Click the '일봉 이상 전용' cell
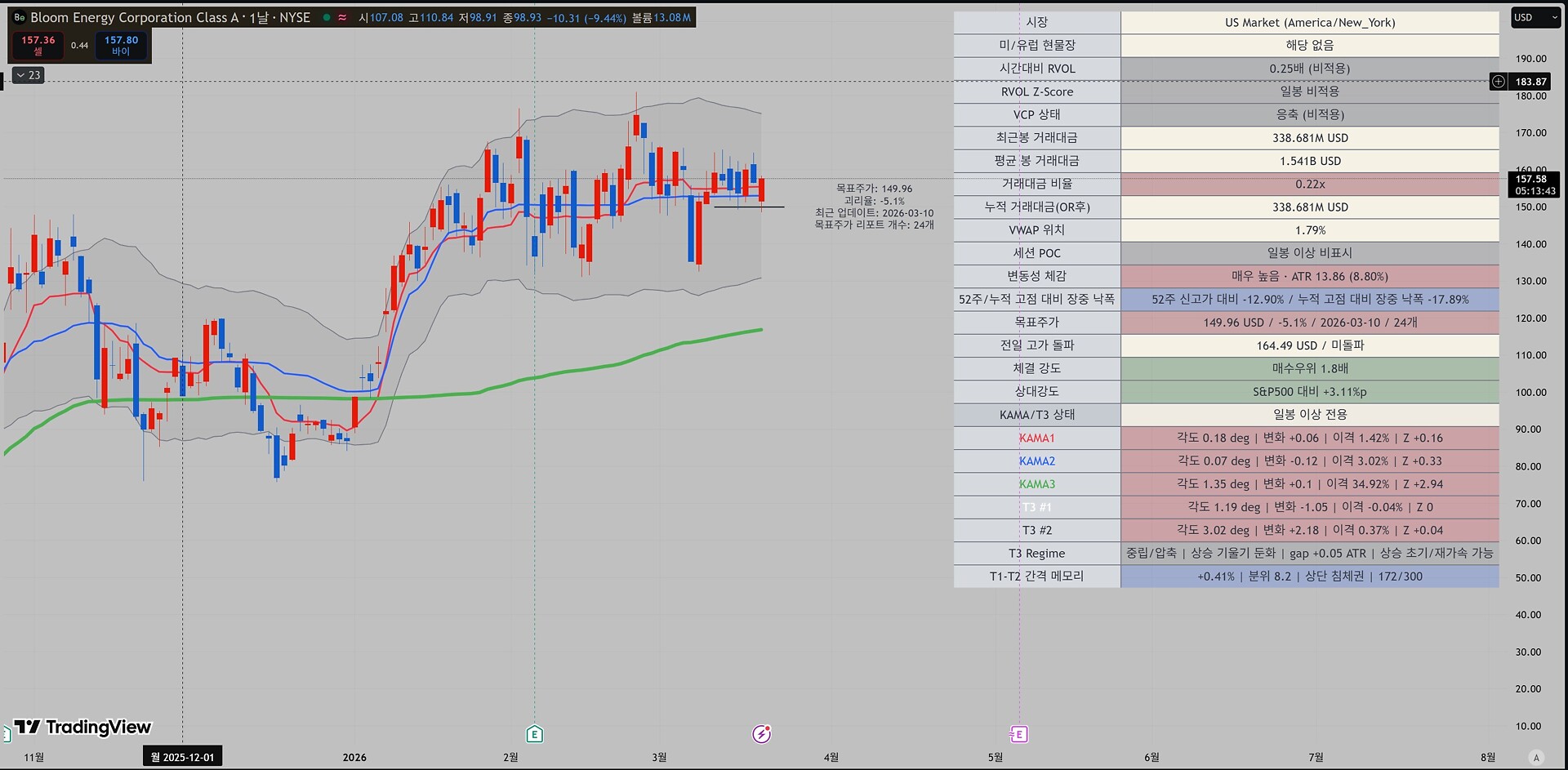1568x770 pixels. coord(1310,415)
